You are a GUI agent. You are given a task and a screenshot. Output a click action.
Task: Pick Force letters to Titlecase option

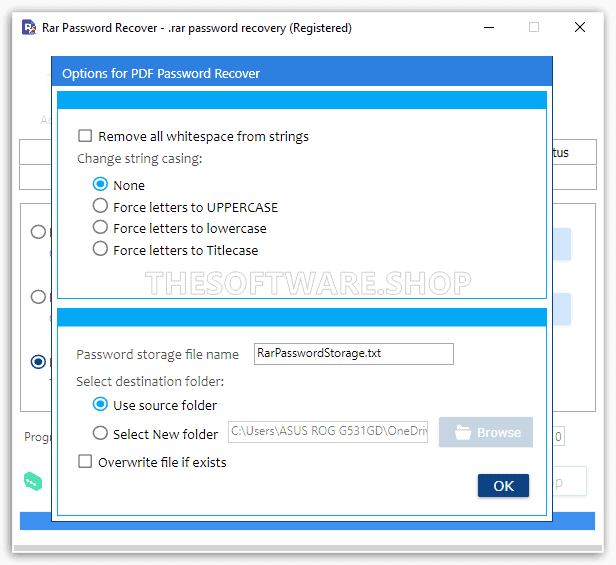tap(100, 250)
